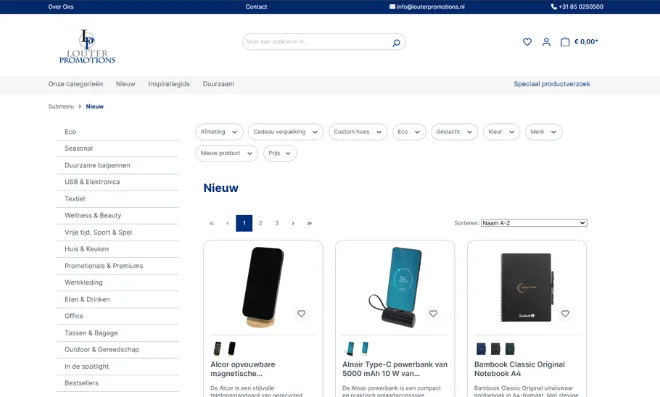Select blue Bambook notebook variant swatch
The width and height of the screenshot is (660, 397).
[x=481, y=349]
